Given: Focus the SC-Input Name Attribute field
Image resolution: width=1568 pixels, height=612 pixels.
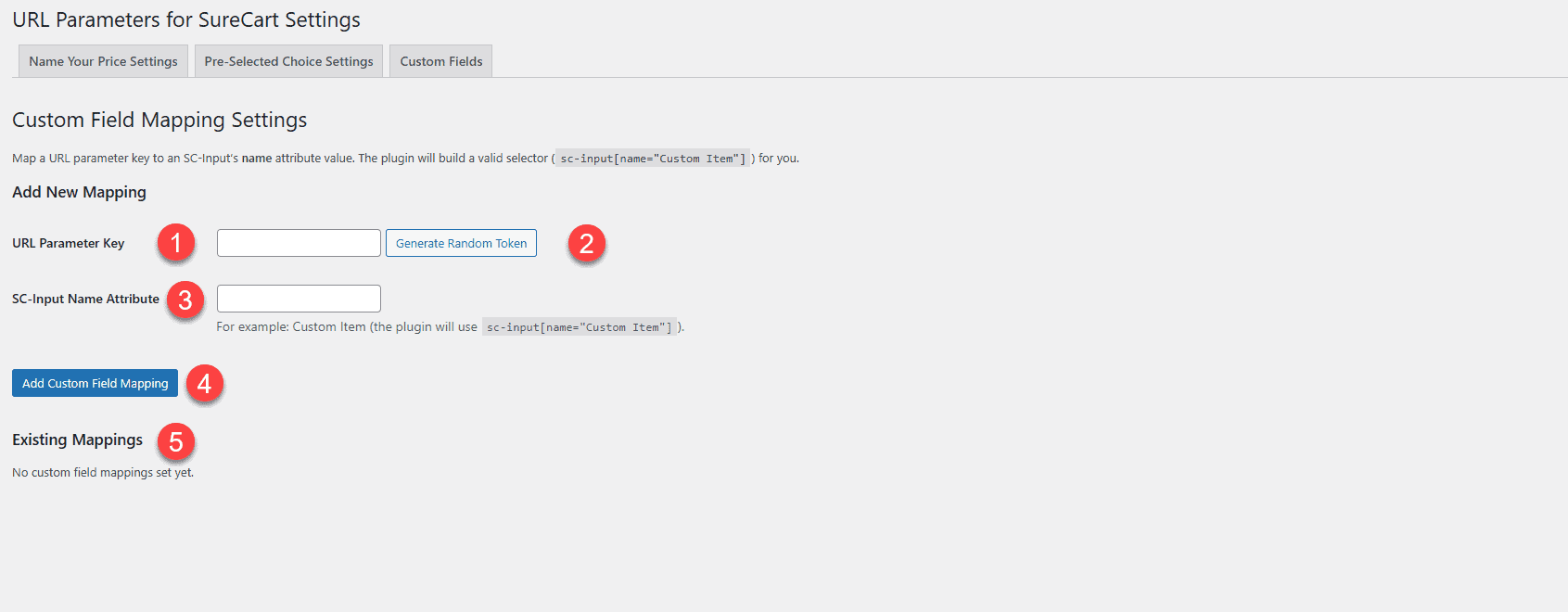Looking at the screenshot, I should [299, 299].
